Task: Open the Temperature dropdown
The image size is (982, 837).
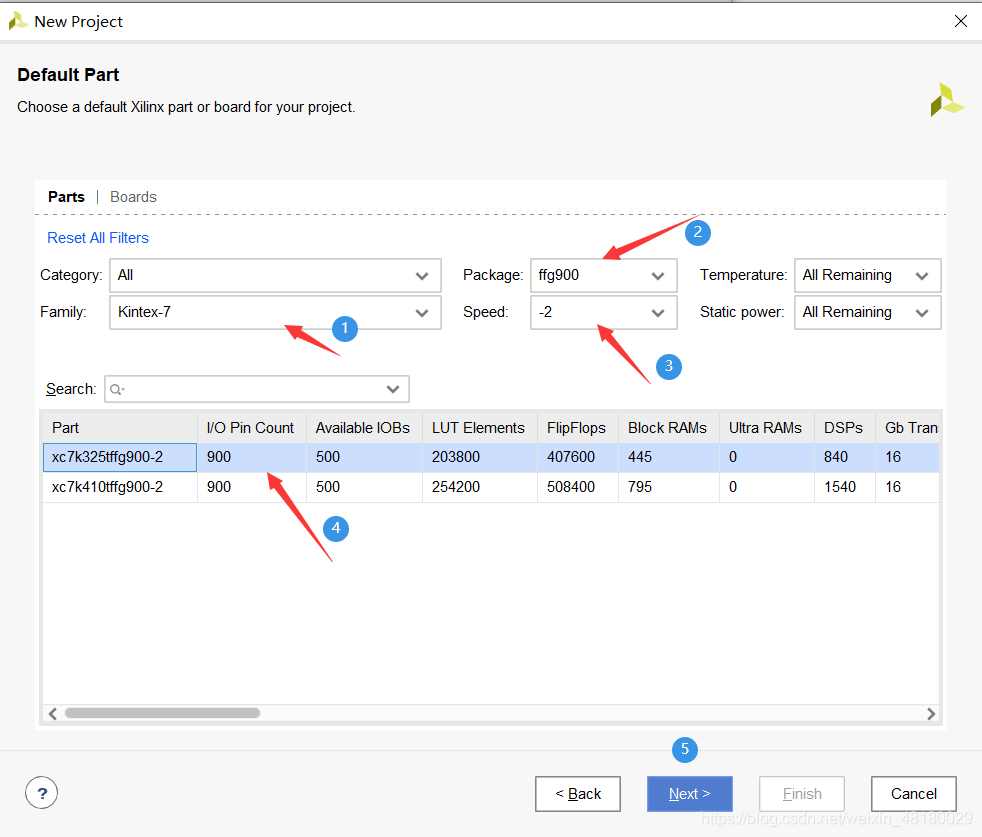Action: pyautogui.click(x=867, y=276)
